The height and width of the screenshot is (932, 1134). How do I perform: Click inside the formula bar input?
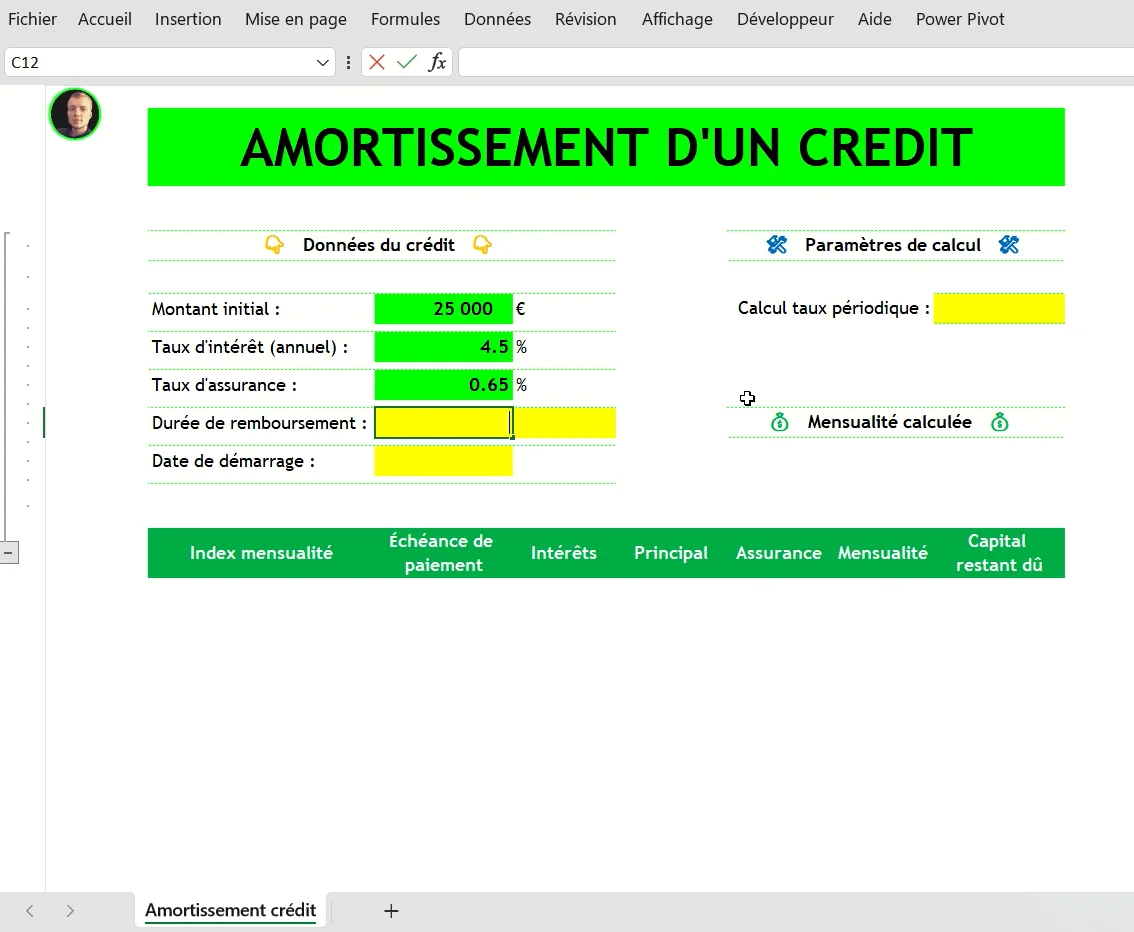coord(796,62)
